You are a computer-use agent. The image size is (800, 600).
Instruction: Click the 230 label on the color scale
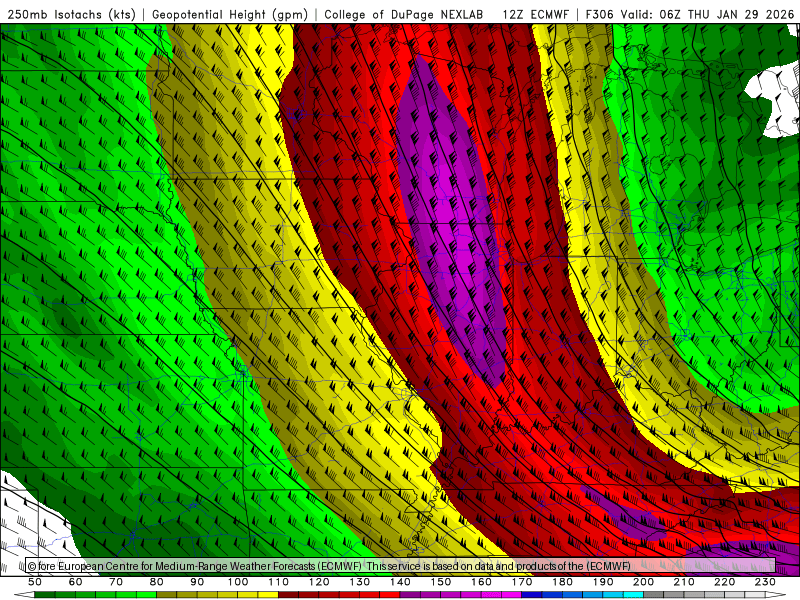(x=765, y=582)
